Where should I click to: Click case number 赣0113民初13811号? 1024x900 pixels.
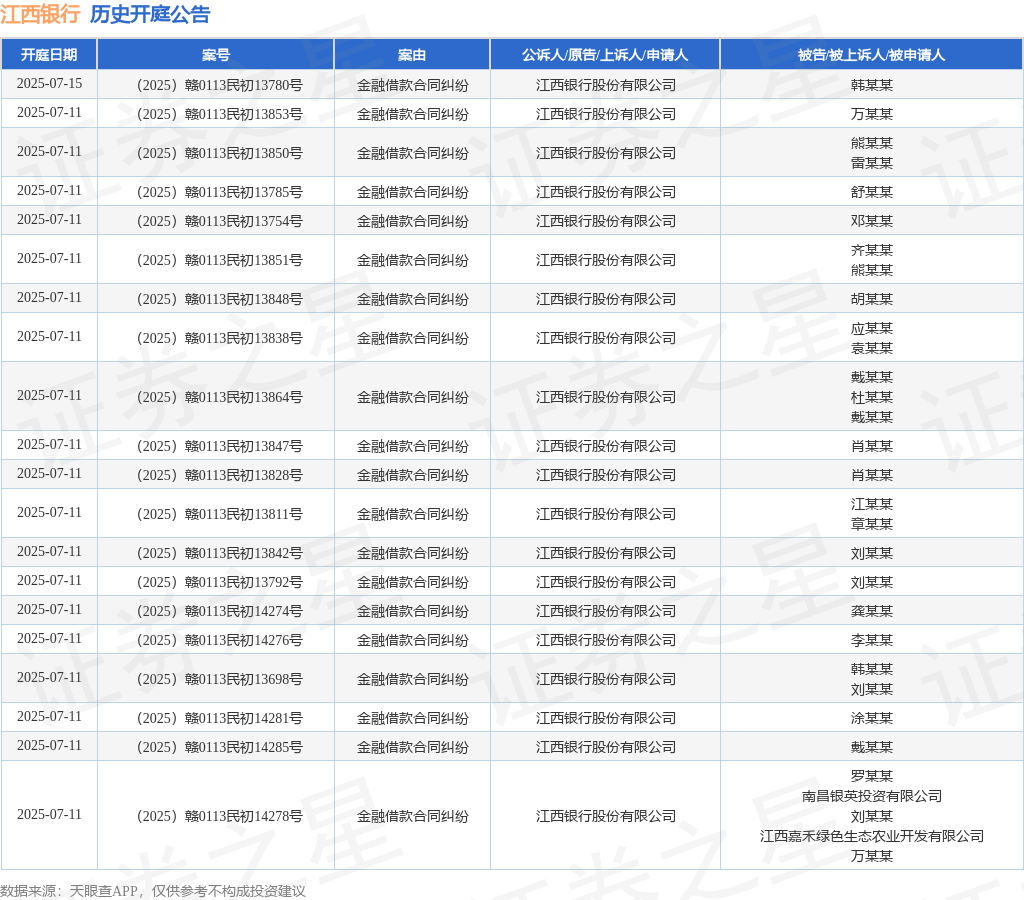[219, 514]
